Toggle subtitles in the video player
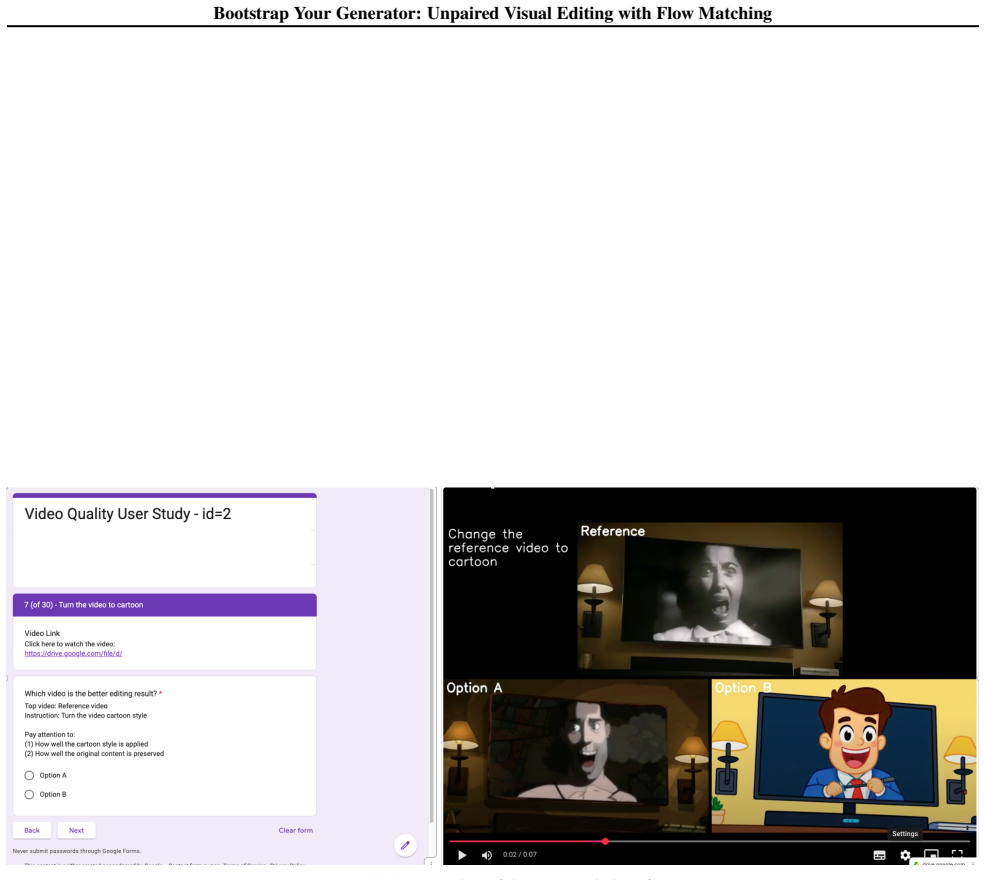 (x=879, y=855)
